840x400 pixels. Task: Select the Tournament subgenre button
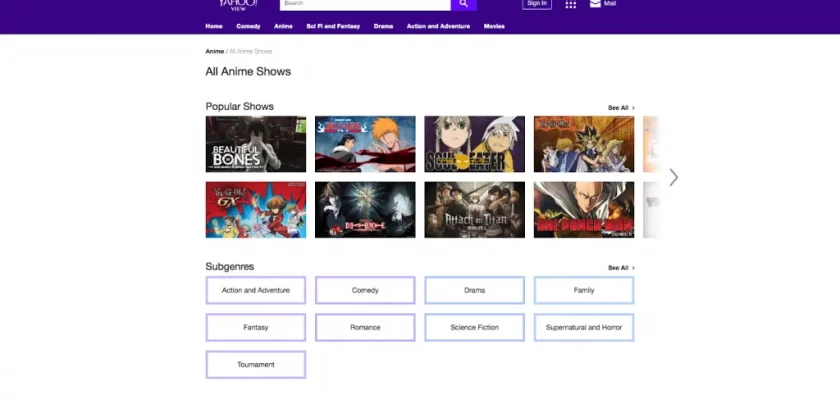tap(256, 365)
